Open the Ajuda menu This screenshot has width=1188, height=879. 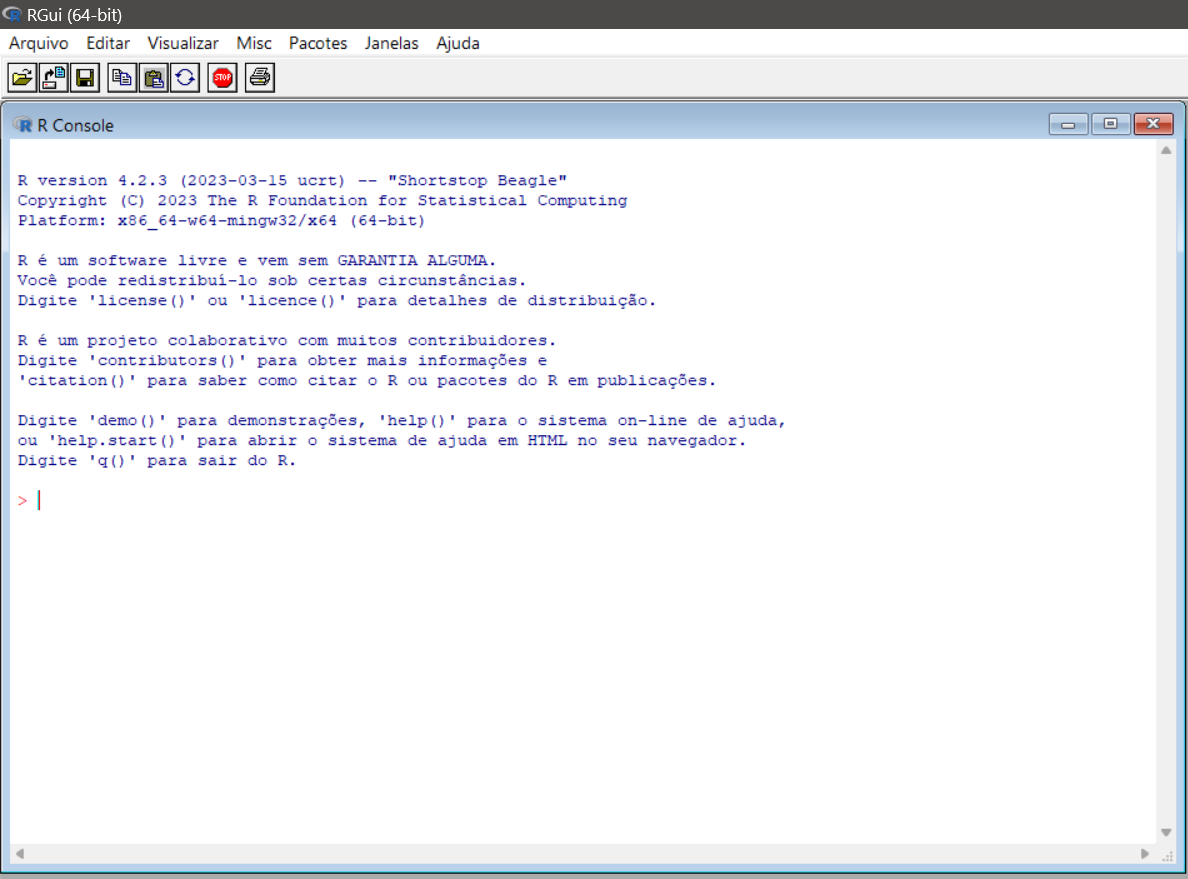pos(458,43)
